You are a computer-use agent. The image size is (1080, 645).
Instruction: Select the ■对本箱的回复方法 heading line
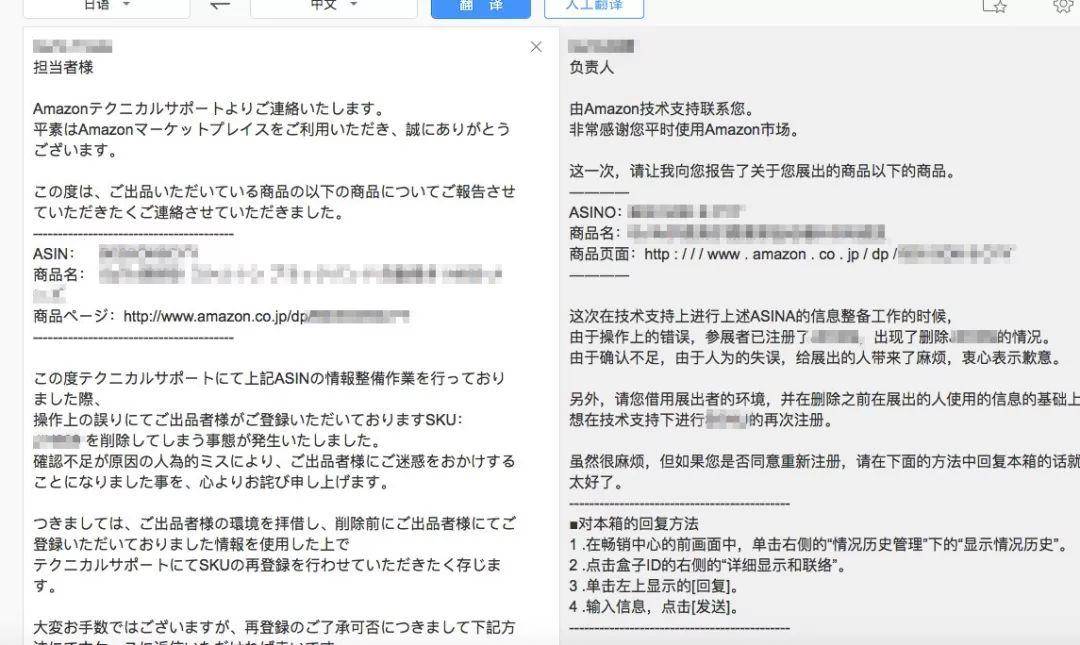[634, 524]
